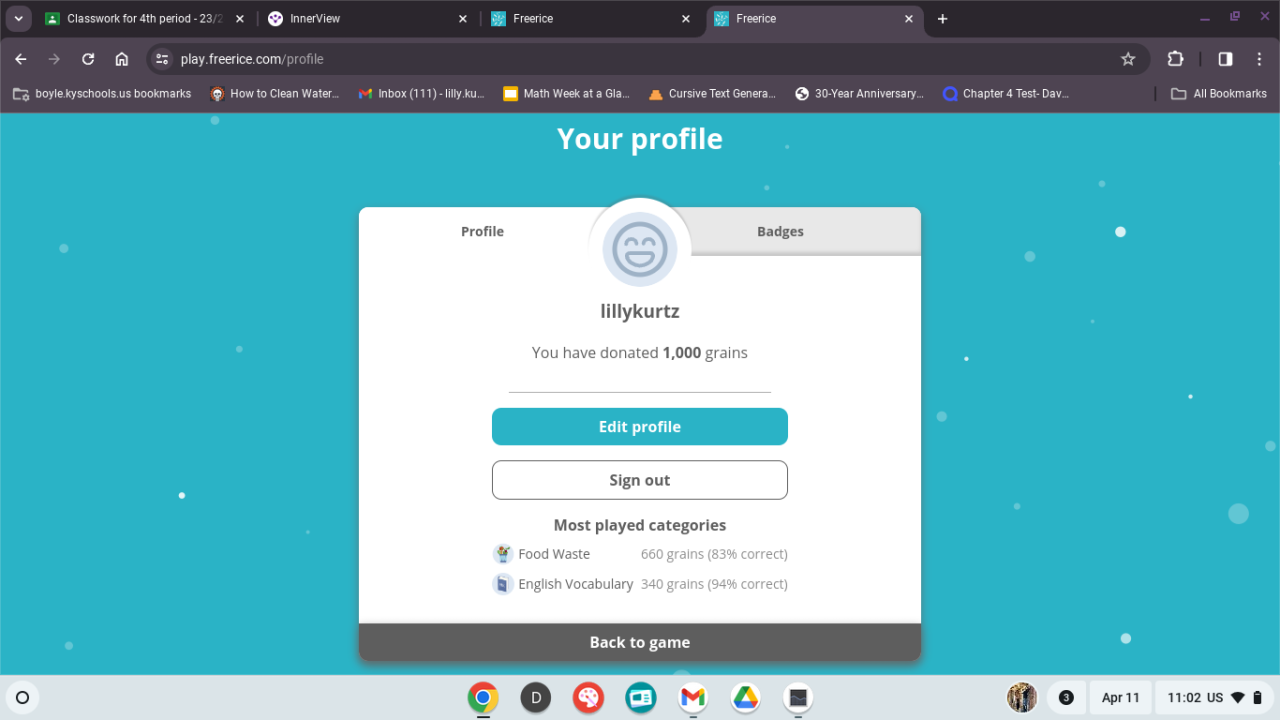This screenshot has width=1280, height=720.
Task: Click the Food Waste category icon
Action: (x=503, y=554)
